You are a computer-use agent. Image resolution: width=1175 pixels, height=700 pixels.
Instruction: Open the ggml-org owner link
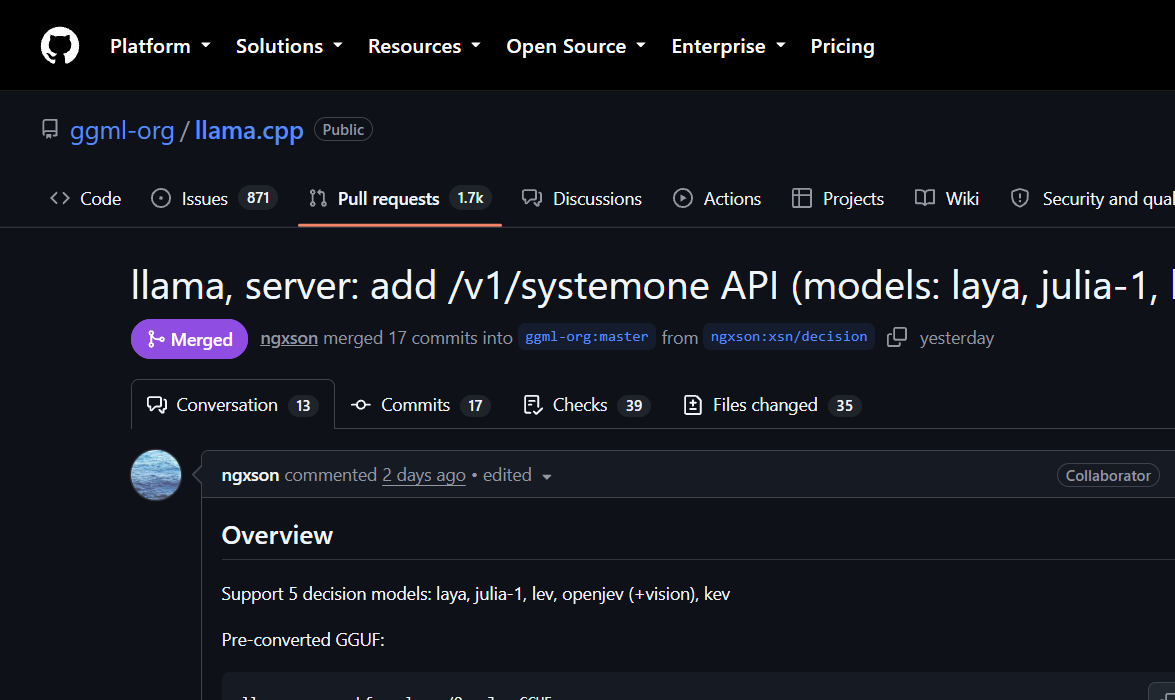(x=122, y=130)
